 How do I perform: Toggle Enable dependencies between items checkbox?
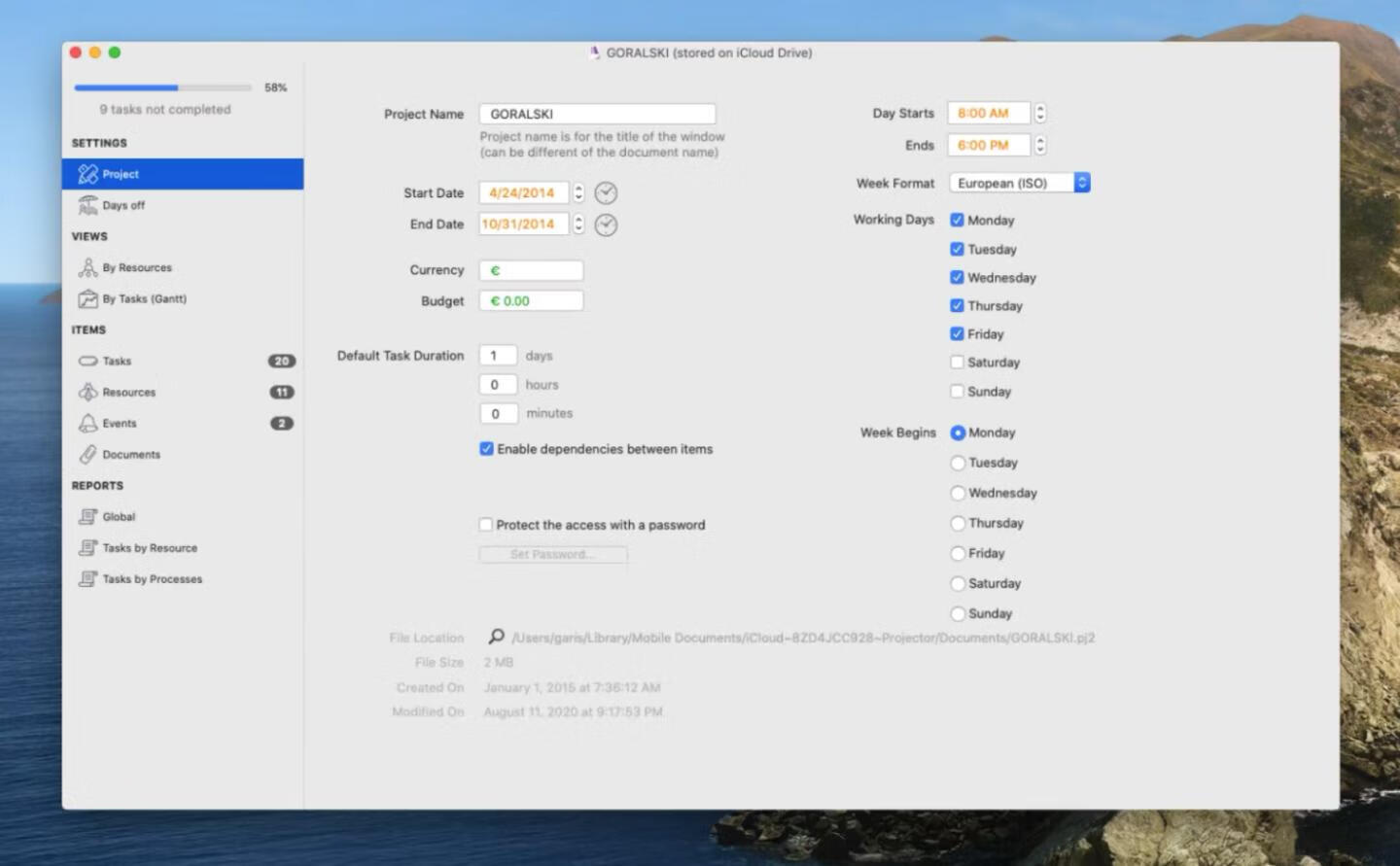pos(486,448)
